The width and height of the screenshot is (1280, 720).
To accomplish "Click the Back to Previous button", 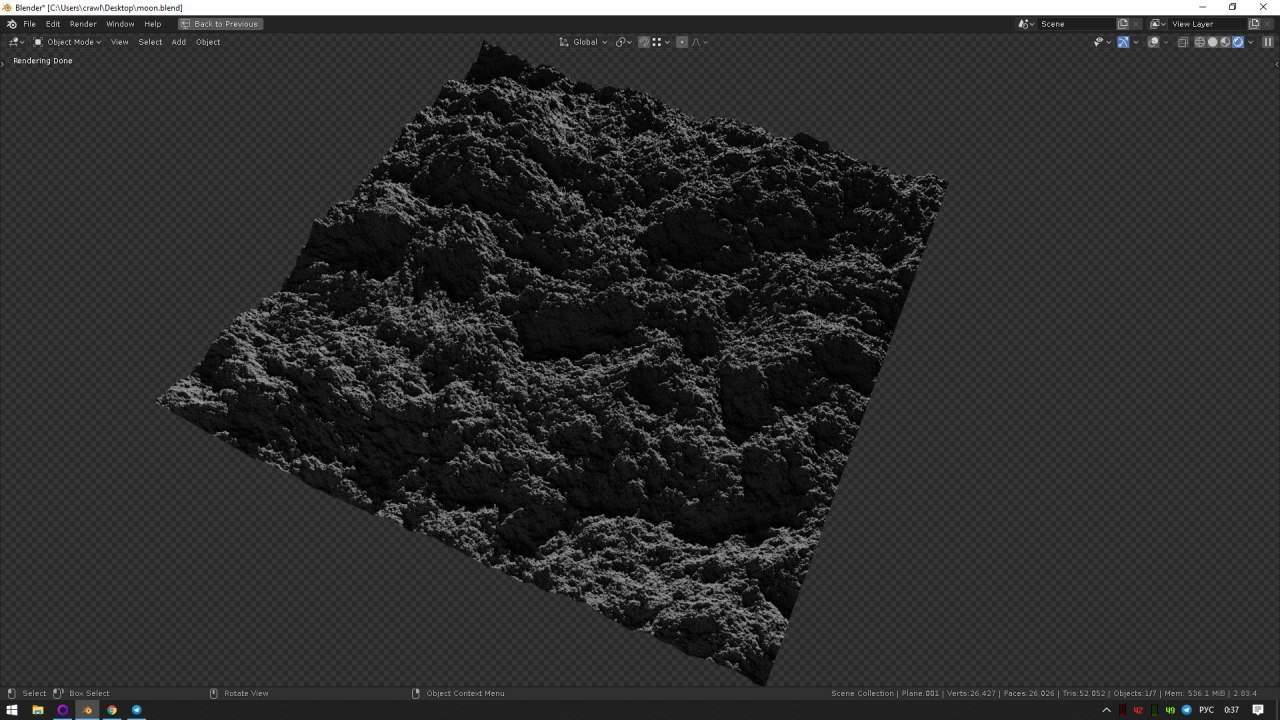I will tap(220, 24).
